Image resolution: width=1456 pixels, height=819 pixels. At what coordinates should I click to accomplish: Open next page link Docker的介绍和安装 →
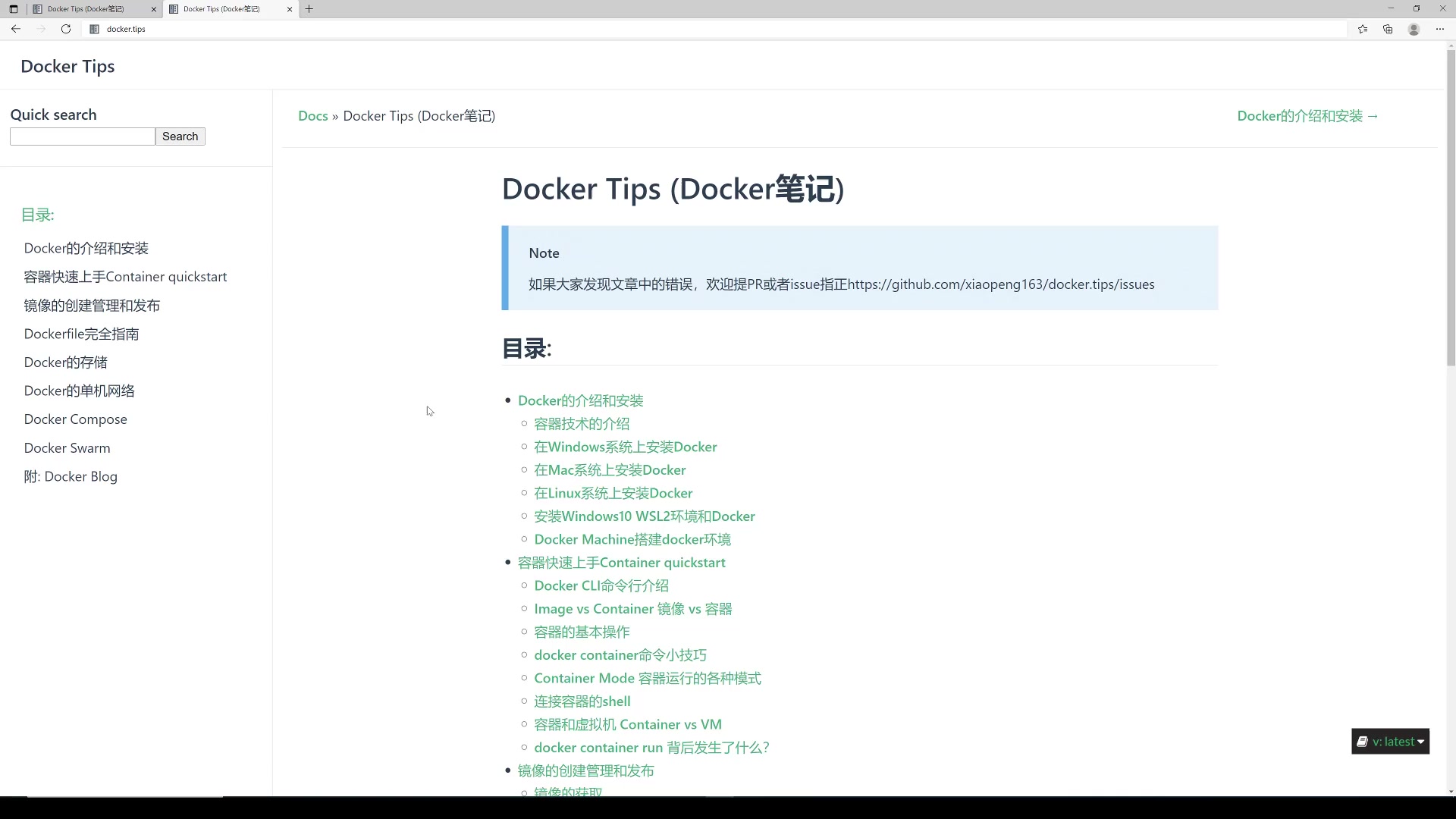(x=1307, y=116)
